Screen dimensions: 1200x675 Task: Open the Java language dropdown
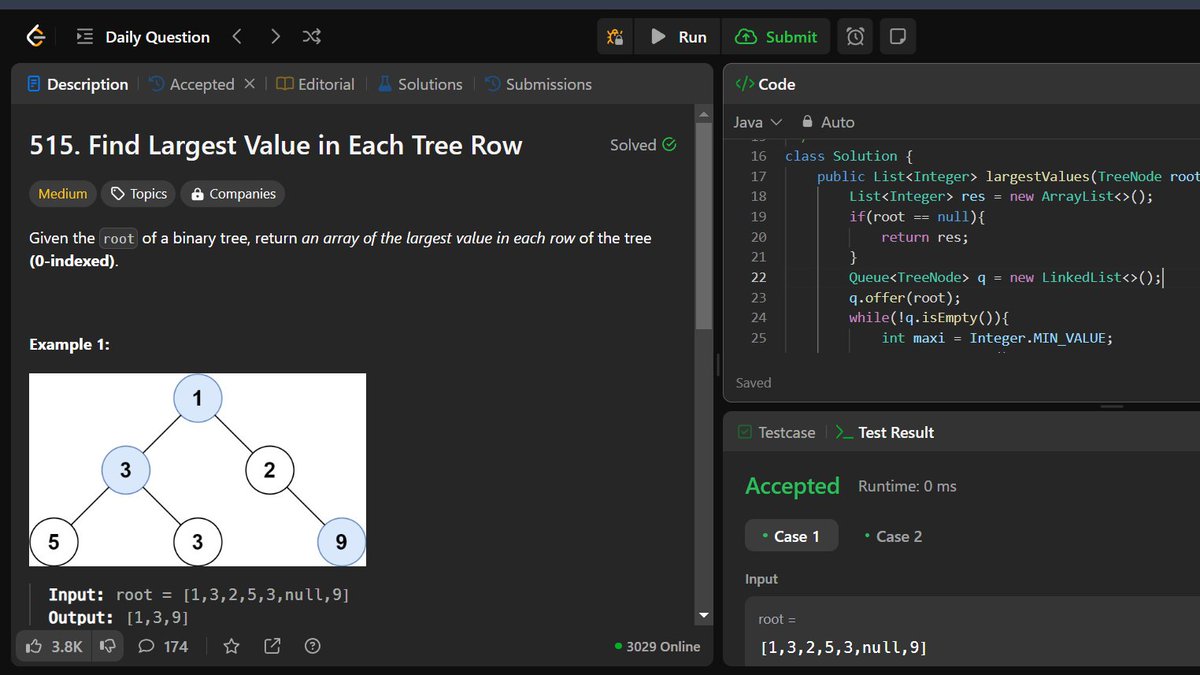click(758, 122)
